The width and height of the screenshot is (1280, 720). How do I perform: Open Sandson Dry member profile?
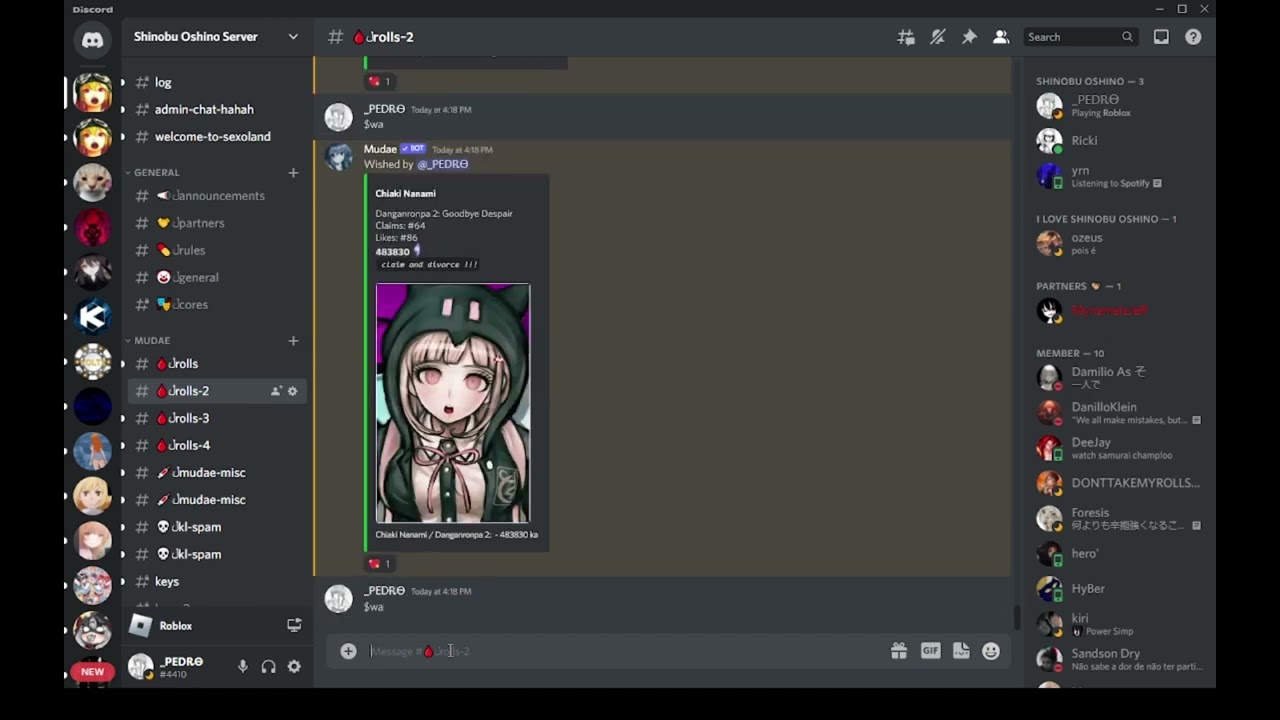(1118, 659)
